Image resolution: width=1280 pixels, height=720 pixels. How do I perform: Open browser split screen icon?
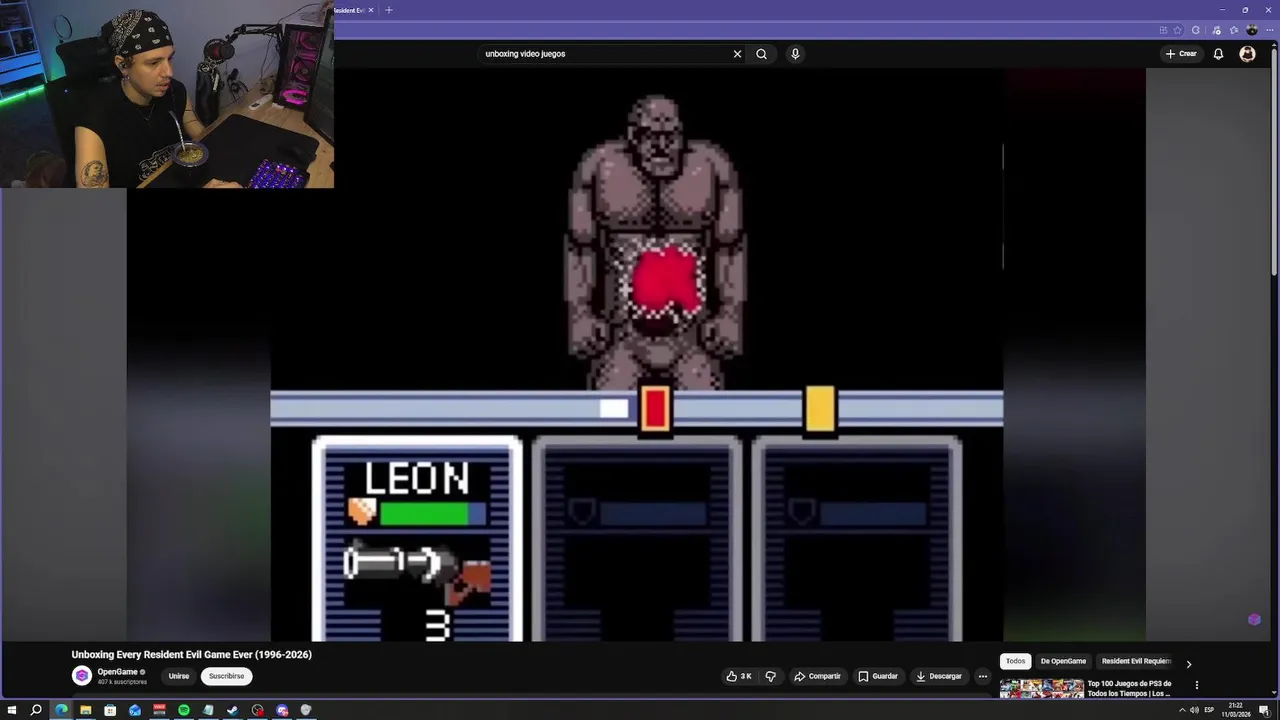pyautogui.click(x=1163, y=30)
